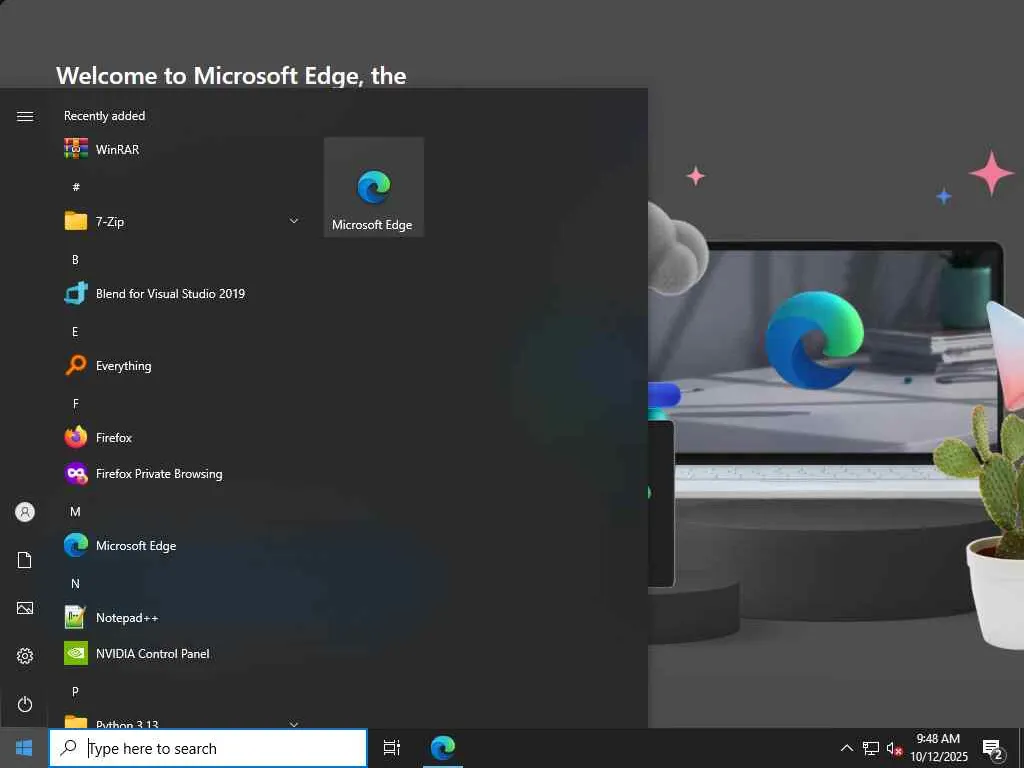Jump to the B letter header
This screenshot has height=768, width=1024.
[75, 259]
